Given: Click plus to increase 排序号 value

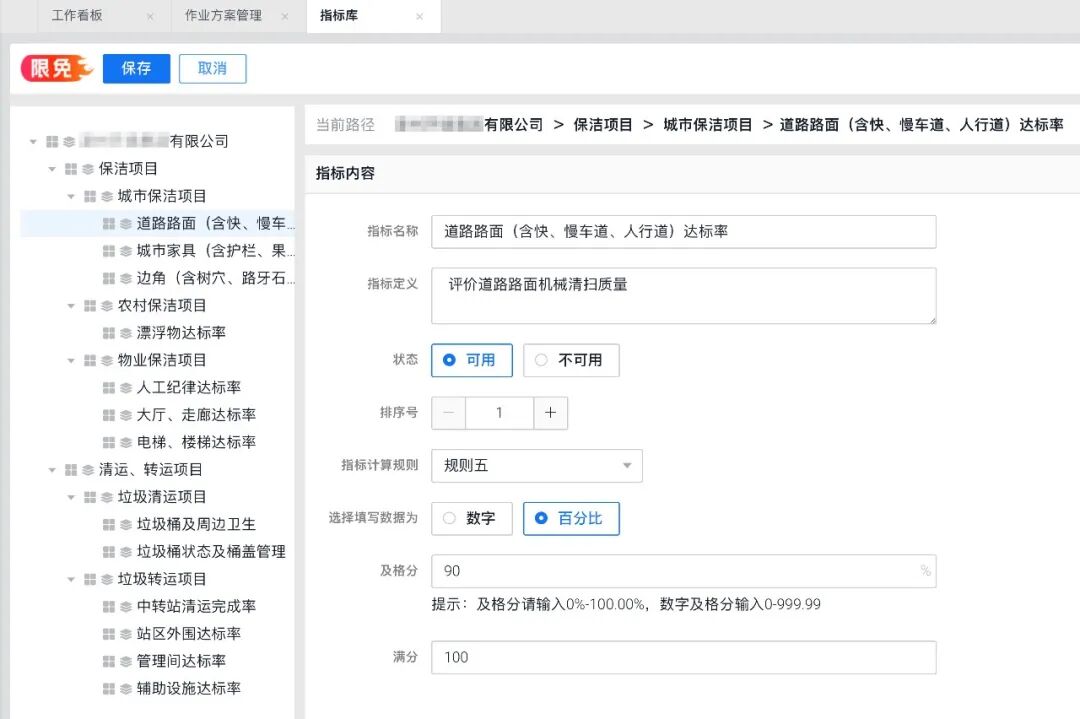Looking at the screenshot, I should [549, 412].
